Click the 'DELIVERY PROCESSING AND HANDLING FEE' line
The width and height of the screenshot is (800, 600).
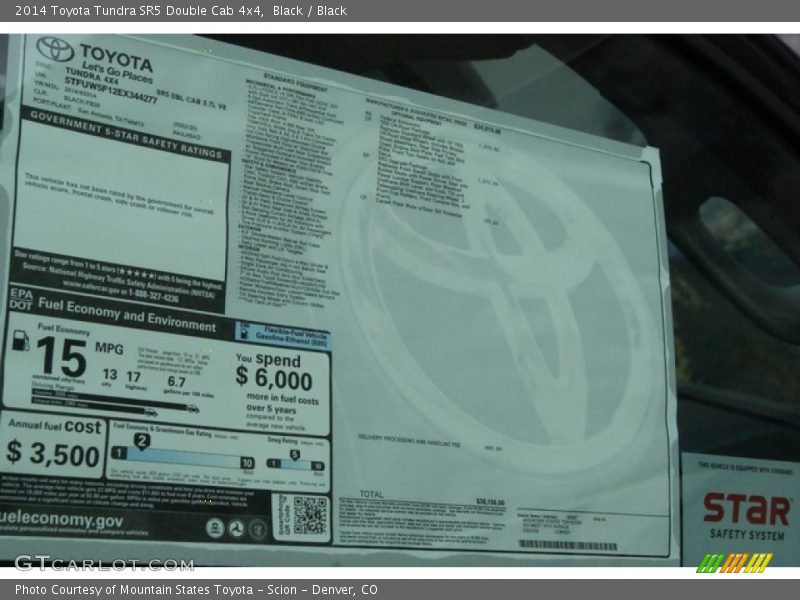click(409, 441)
